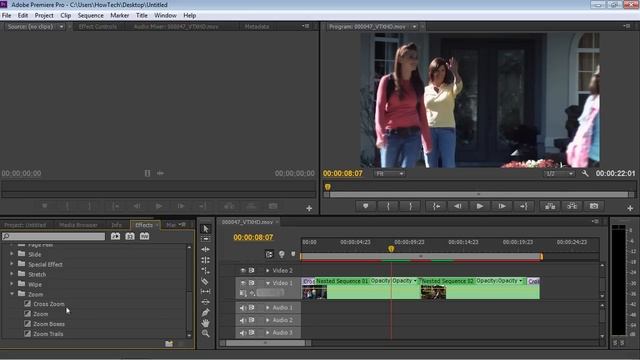Image resolution: width=640 pixels, height=360 pixels.
Task: Click the Lift button in Program monitor
Action: point(550,206)
